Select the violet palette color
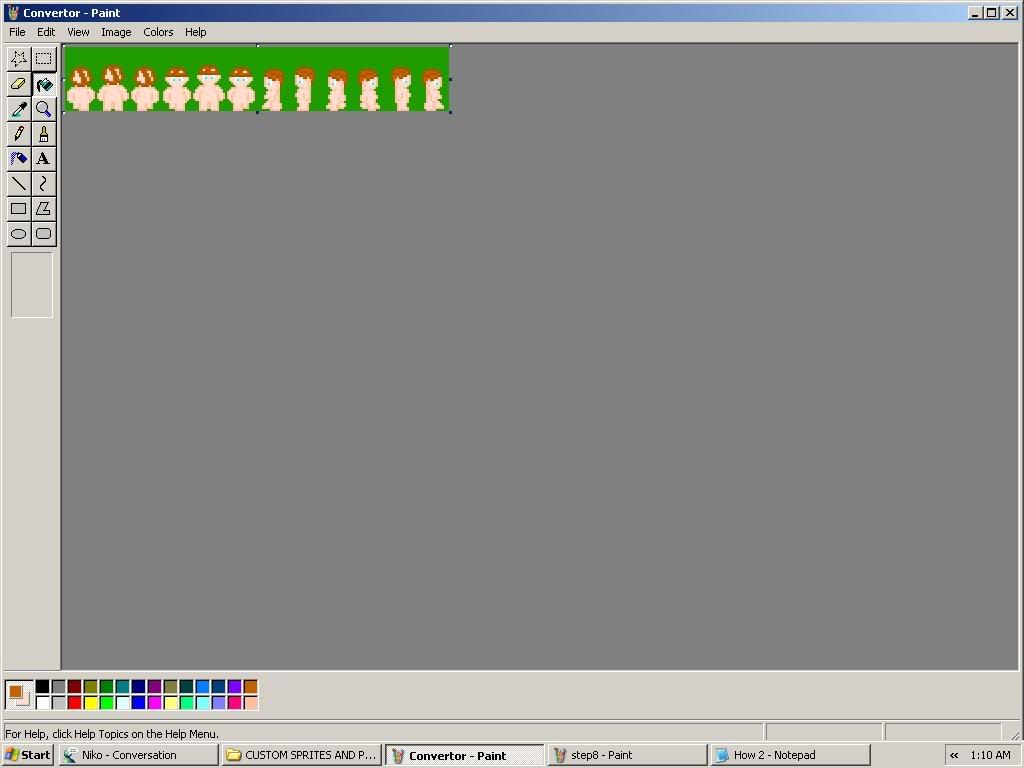Viewport: 1024px width, 768px height. click(234, 686)
